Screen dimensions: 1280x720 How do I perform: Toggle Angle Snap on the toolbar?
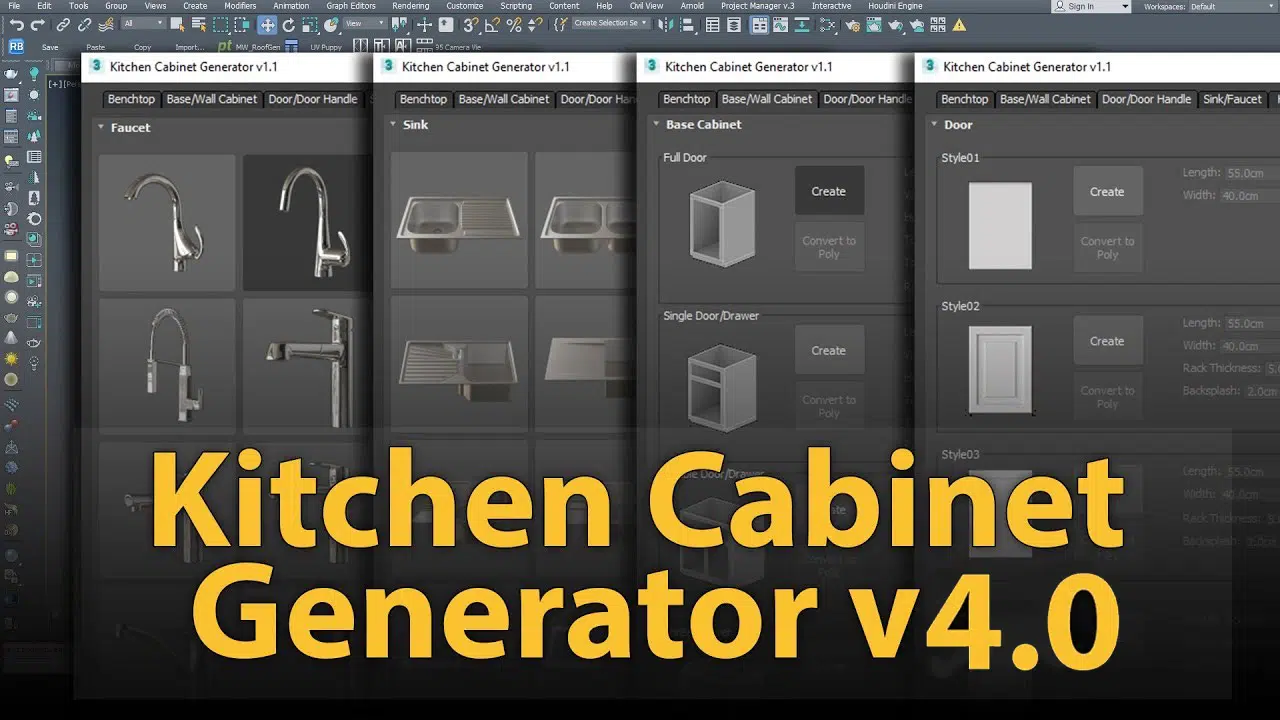(493, 24)
